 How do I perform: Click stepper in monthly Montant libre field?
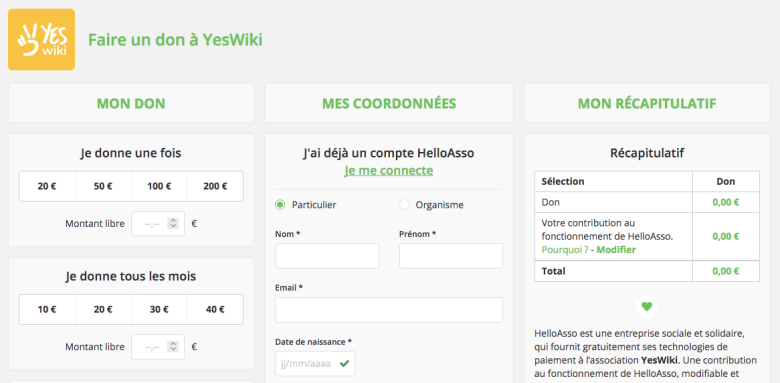173,347
